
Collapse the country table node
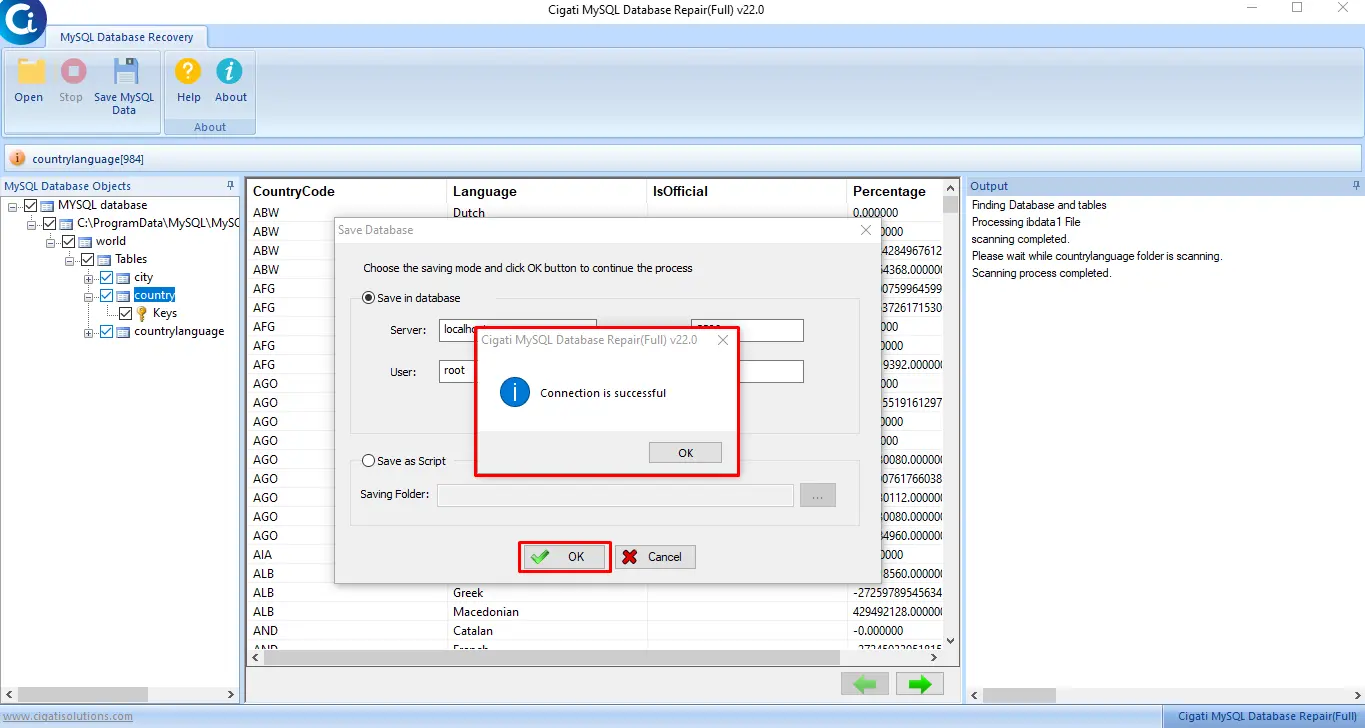pyautogui.click(x=88, y=295)
